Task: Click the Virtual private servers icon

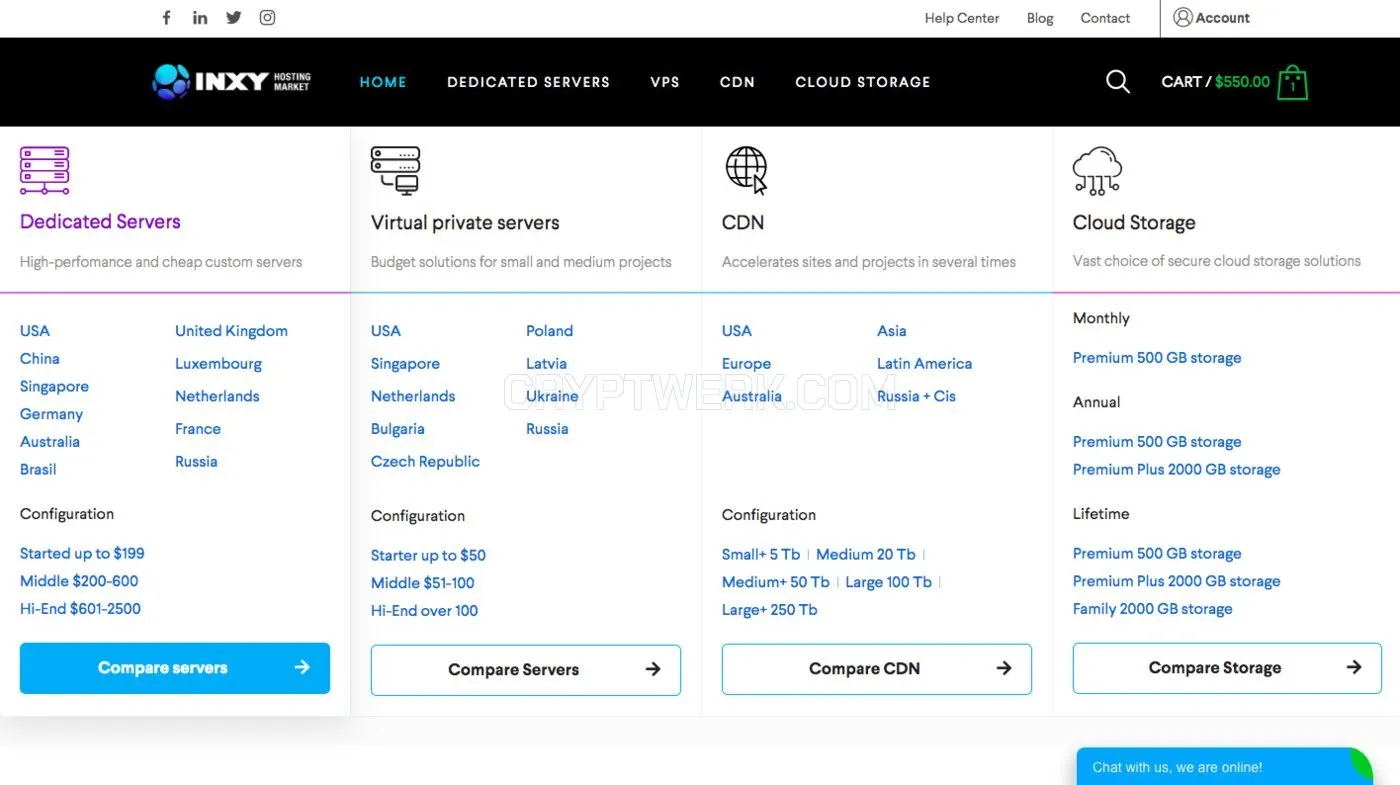Action: 395,170
